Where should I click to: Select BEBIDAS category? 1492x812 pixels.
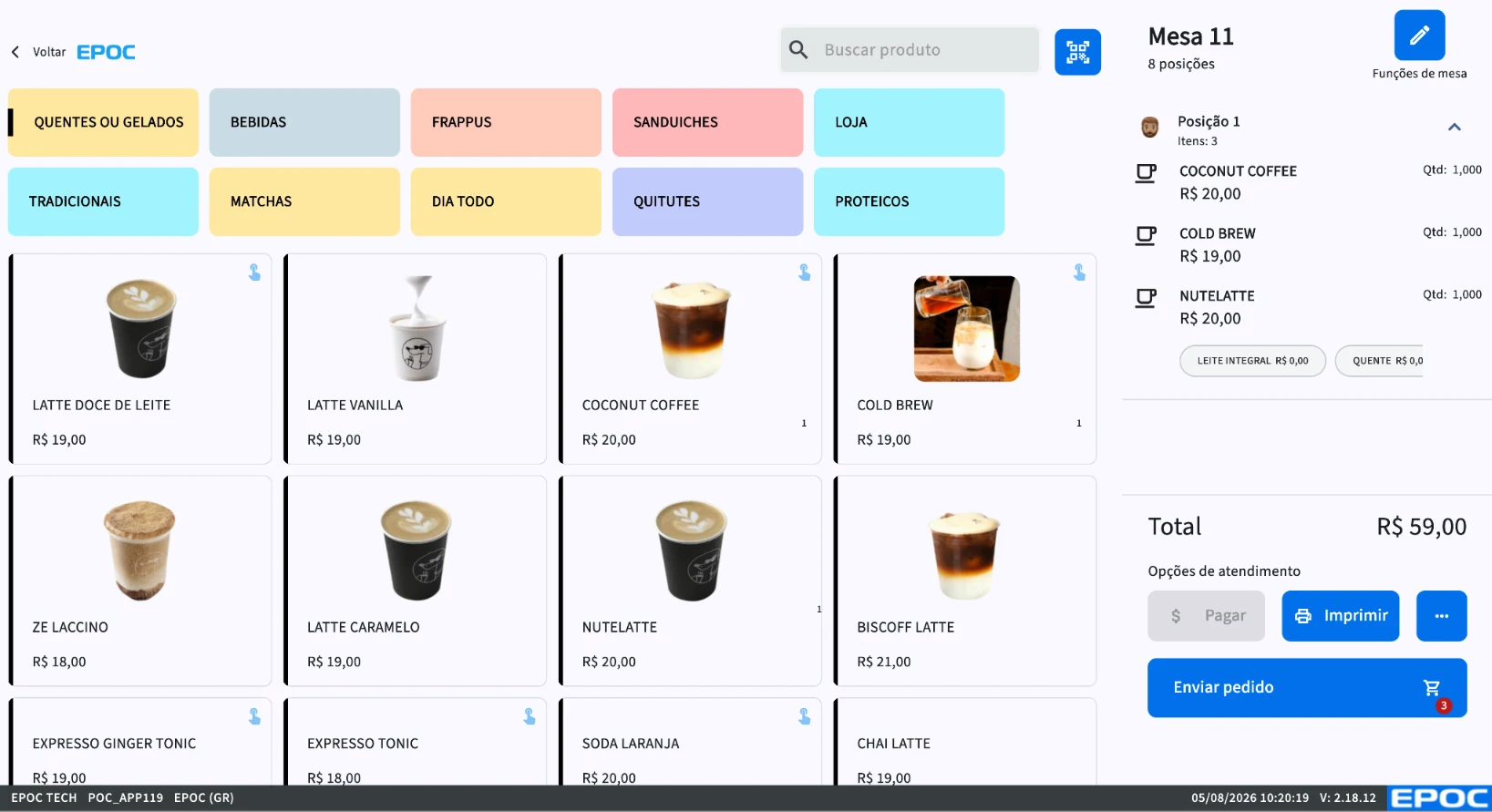(304, 122)
